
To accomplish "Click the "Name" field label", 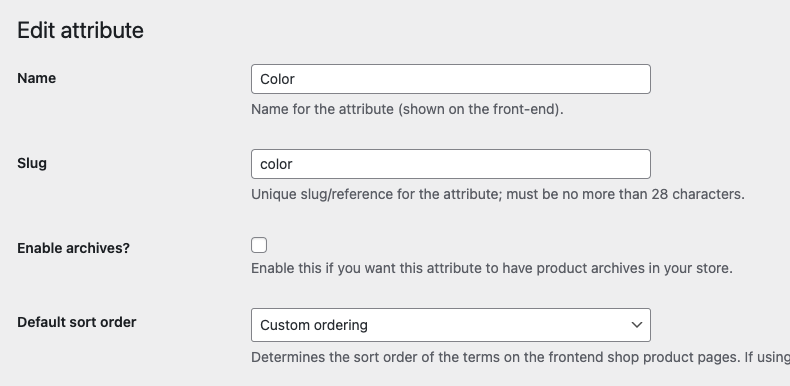I will (36, 78).
